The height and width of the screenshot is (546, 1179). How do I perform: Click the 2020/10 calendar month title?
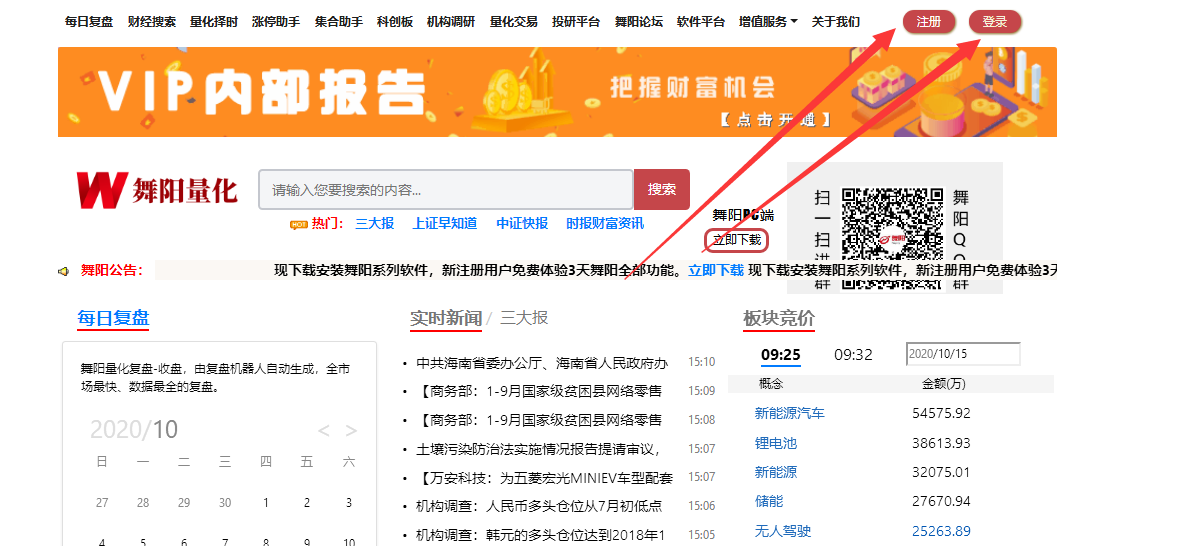134,429
